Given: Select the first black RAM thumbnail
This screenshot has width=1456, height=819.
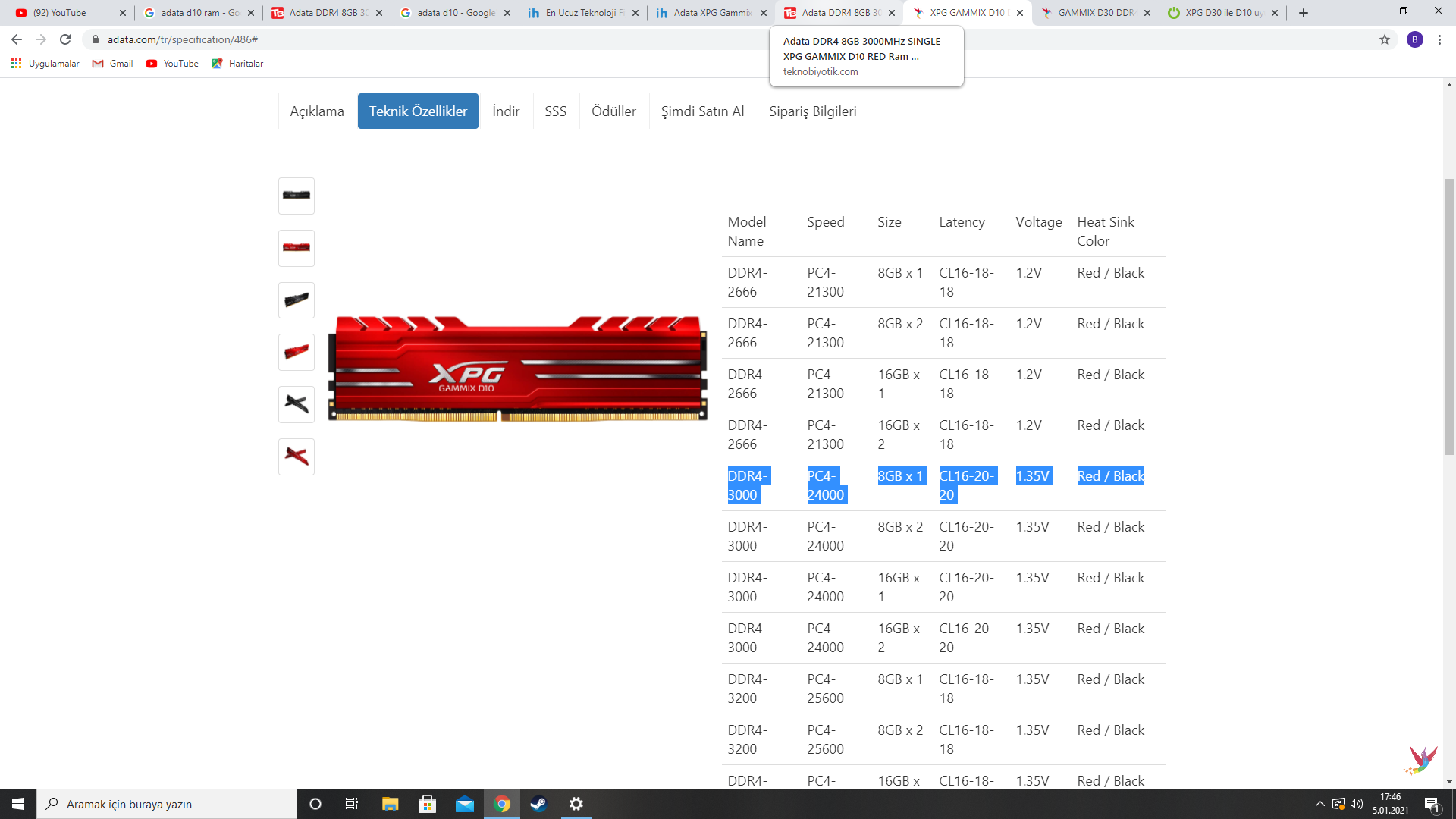Looking at the screenshot, I should [296, 196].
